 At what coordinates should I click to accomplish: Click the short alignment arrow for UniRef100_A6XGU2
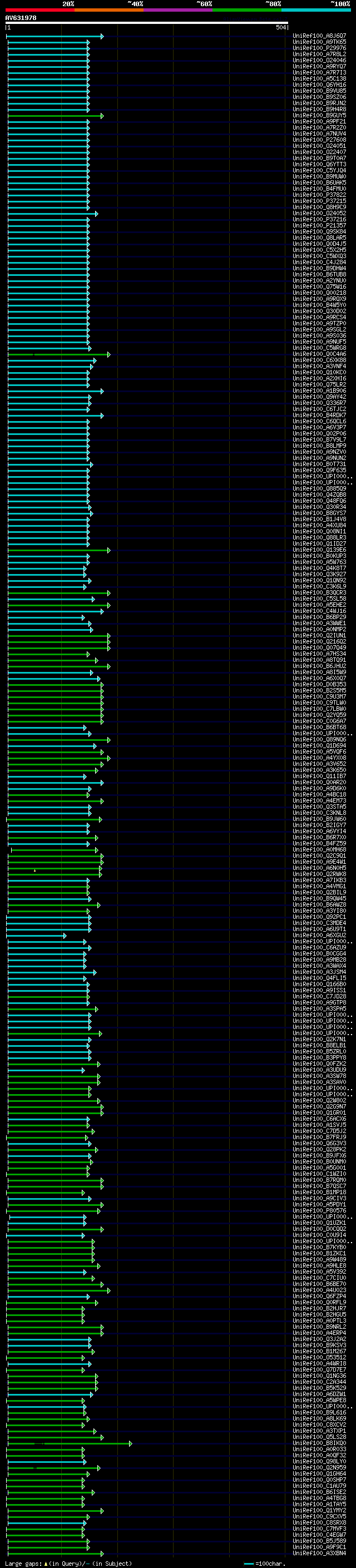tap(37, 936)
